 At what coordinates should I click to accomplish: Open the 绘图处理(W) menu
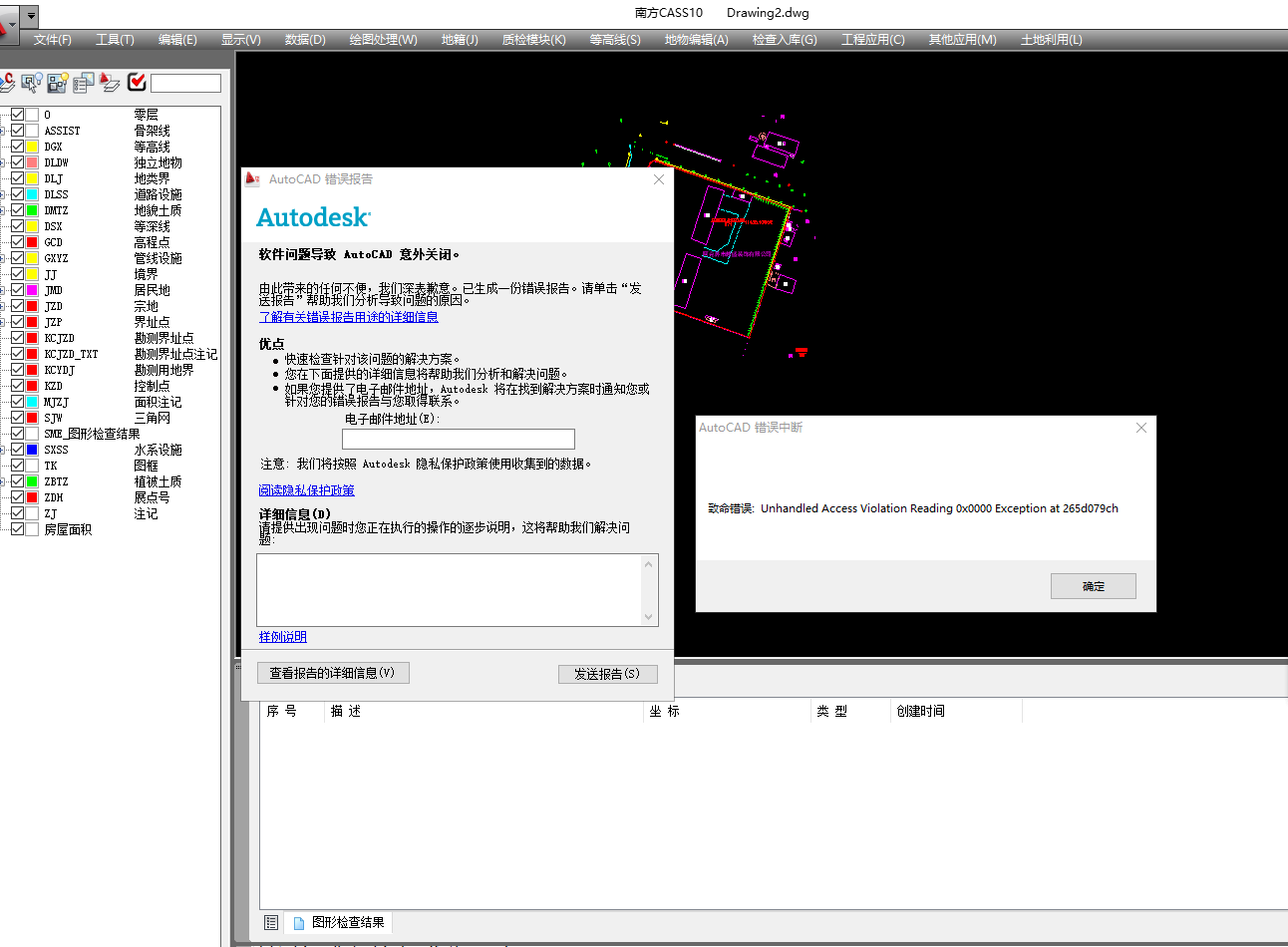[x=383, y=40]
